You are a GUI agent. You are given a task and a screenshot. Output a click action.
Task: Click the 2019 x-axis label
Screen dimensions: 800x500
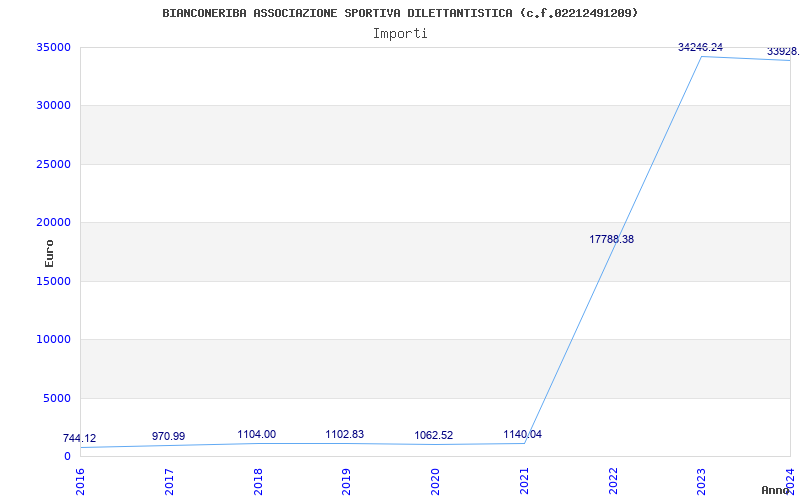tap(346, 481)
